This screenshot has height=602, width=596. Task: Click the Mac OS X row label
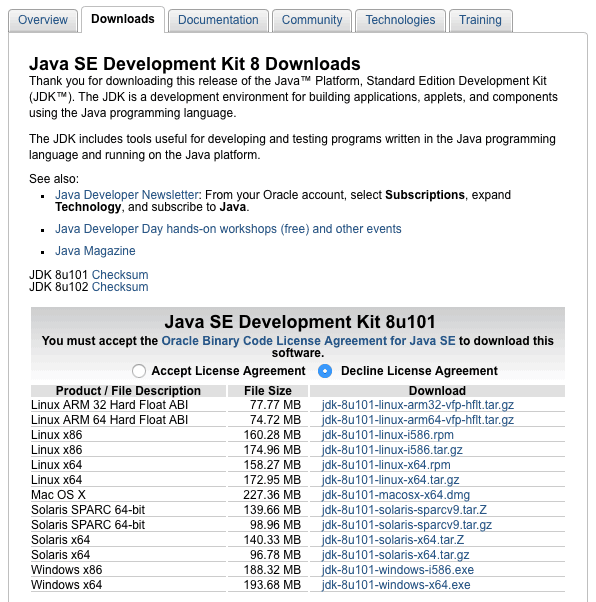pyautogui.click(x=58, y=494)
